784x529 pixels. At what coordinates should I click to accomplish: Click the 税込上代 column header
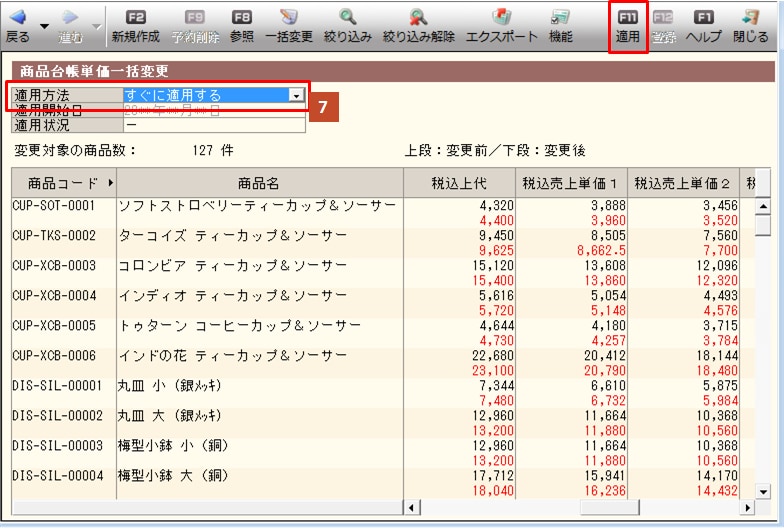[x=459, y=183]
